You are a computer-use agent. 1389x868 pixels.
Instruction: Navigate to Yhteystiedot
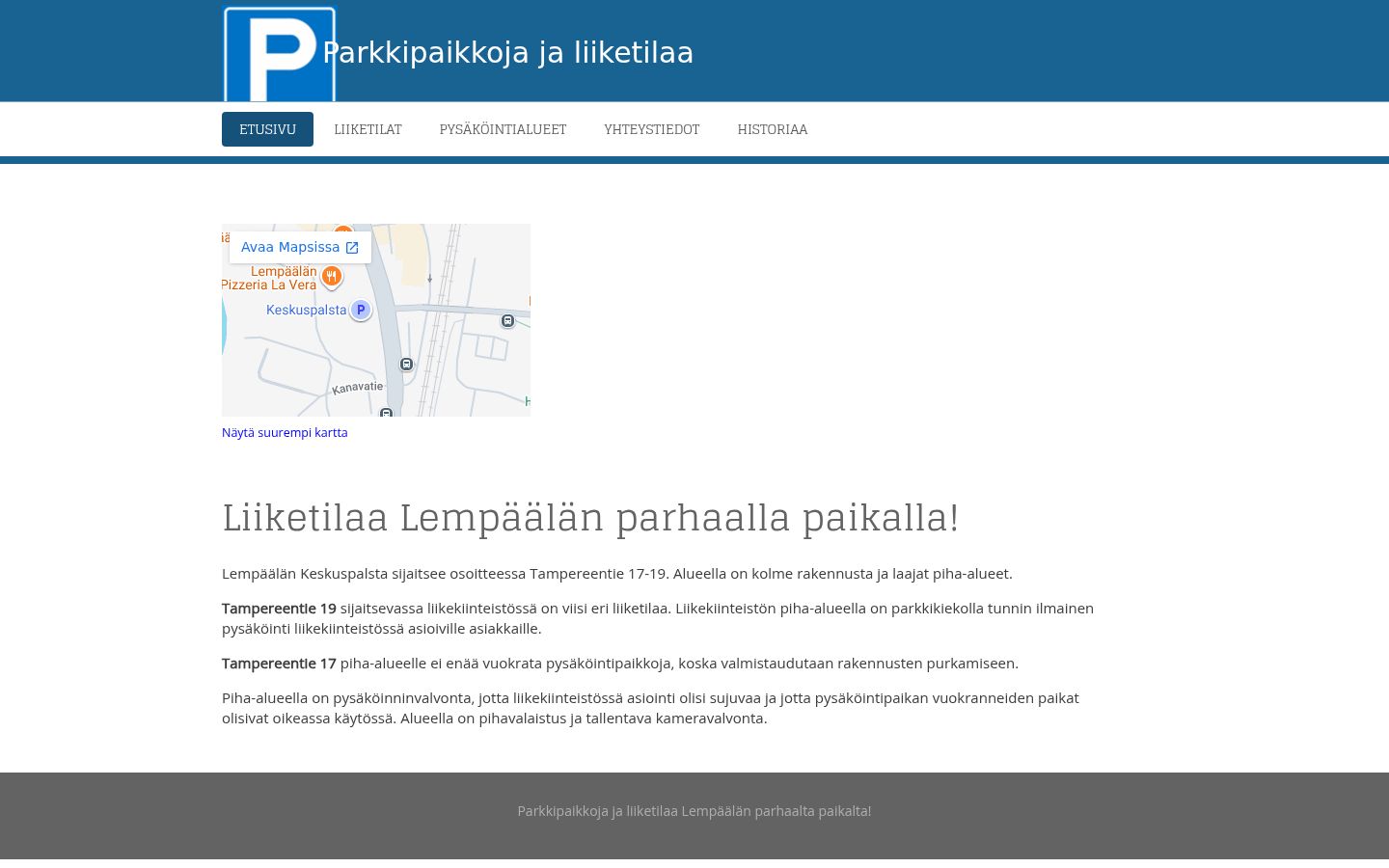click(x=651, y=129)
